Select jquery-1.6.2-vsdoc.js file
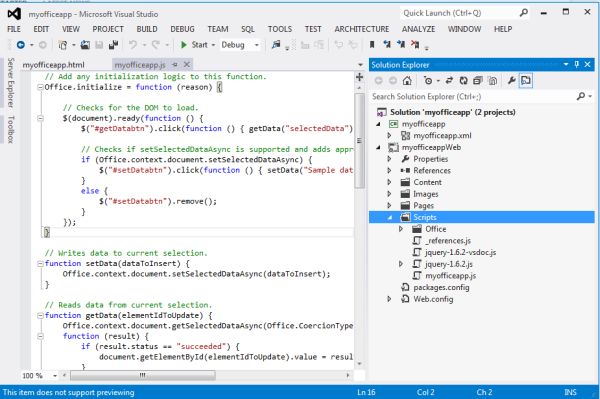 point(460,252)
